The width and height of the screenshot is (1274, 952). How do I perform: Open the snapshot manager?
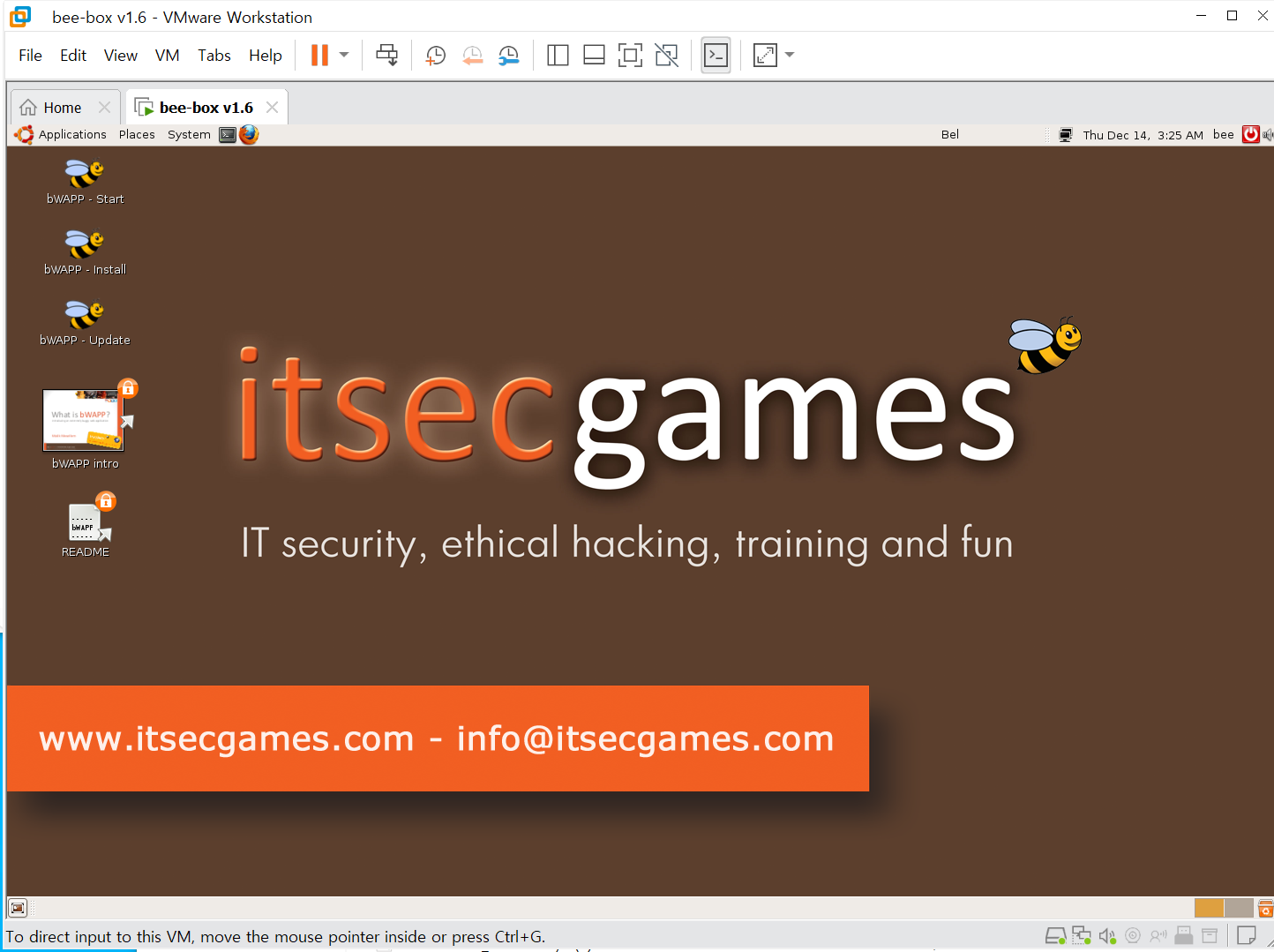[509, 56]
